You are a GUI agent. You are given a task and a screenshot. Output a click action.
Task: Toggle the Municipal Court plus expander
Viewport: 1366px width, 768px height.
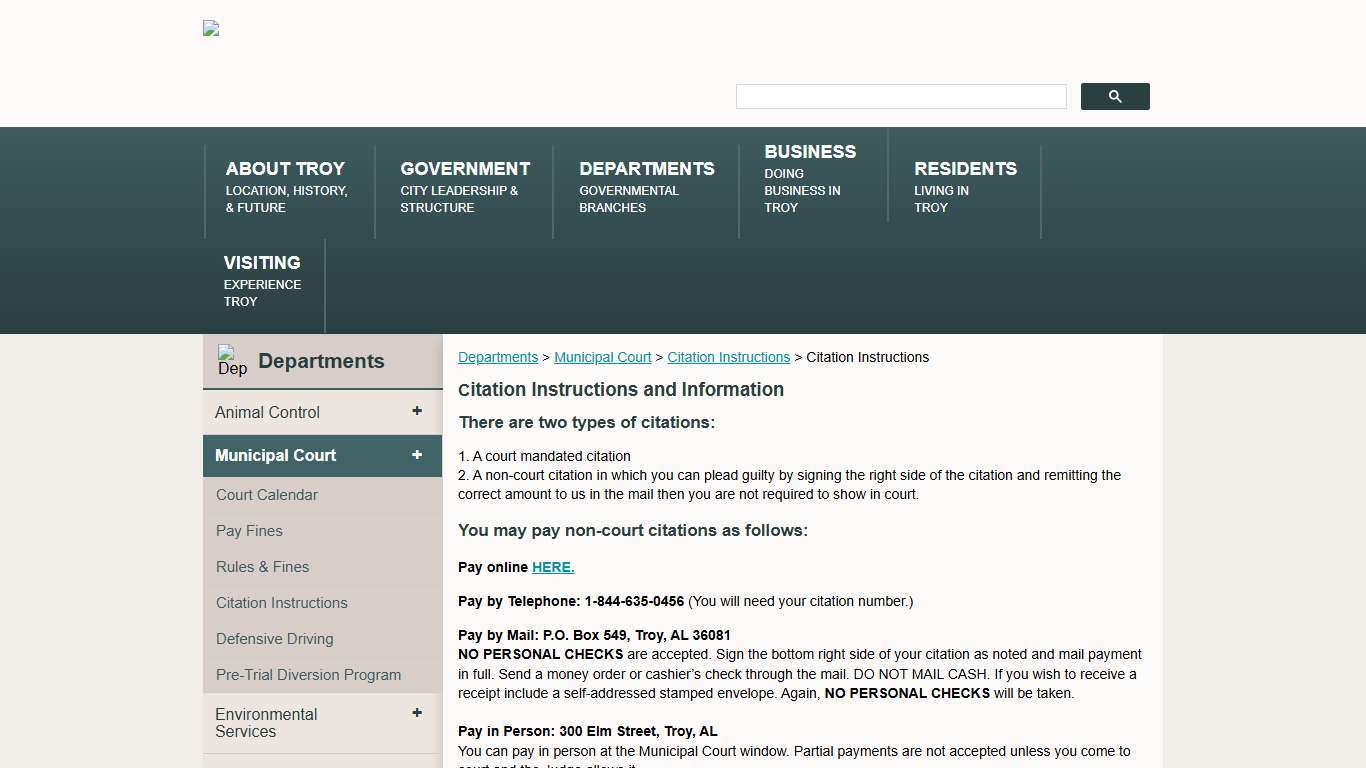[x=417, y=455]
